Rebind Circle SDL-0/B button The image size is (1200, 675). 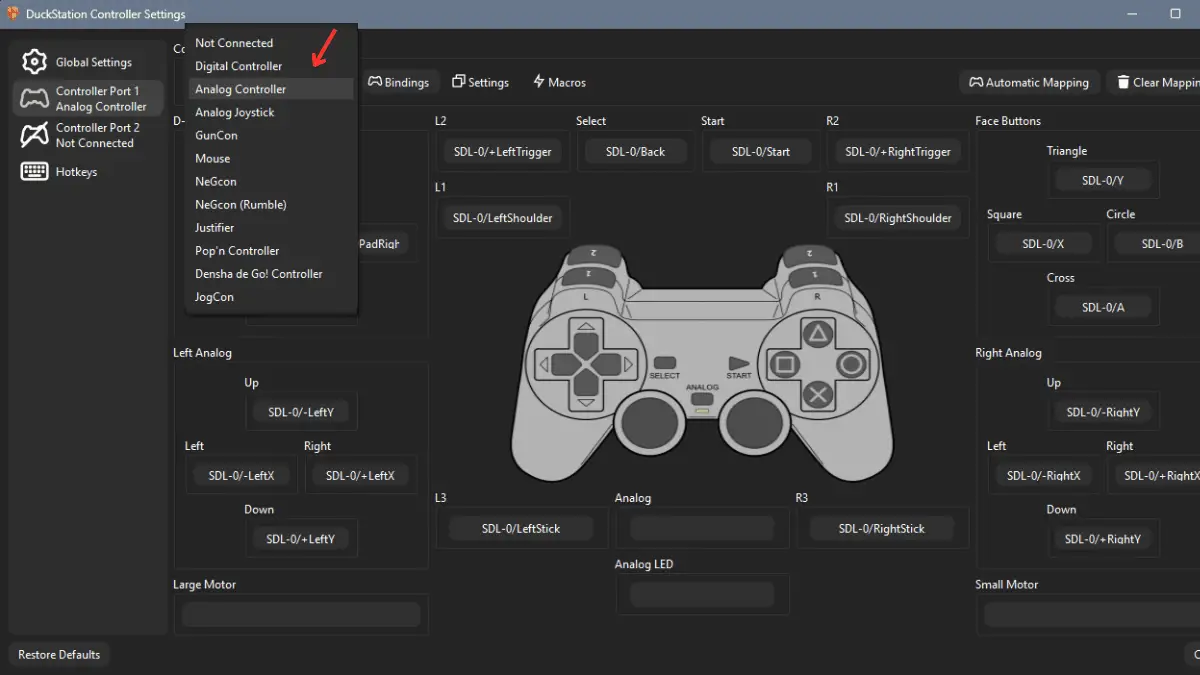pyautogui.click(x=1157, y=244)
